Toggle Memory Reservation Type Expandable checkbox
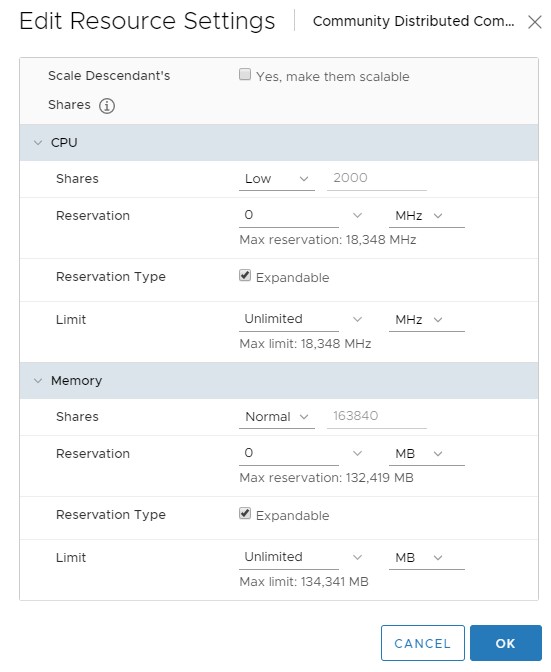Screen dimensions: 551x672 [245, 513]
